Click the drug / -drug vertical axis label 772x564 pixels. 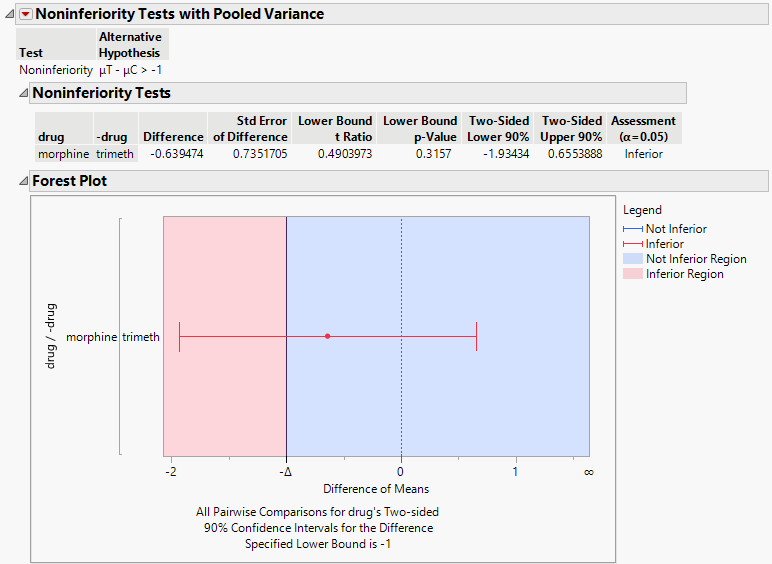[50, 337]
